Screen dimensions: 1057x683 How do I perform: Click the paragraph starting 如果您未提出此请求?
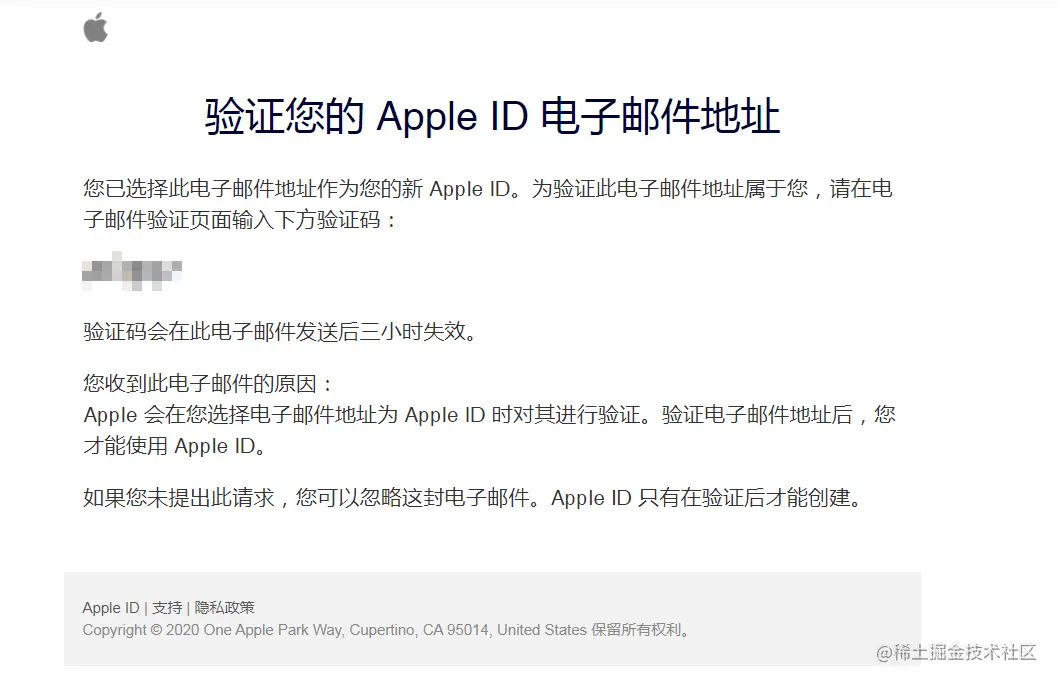(474, 498)
